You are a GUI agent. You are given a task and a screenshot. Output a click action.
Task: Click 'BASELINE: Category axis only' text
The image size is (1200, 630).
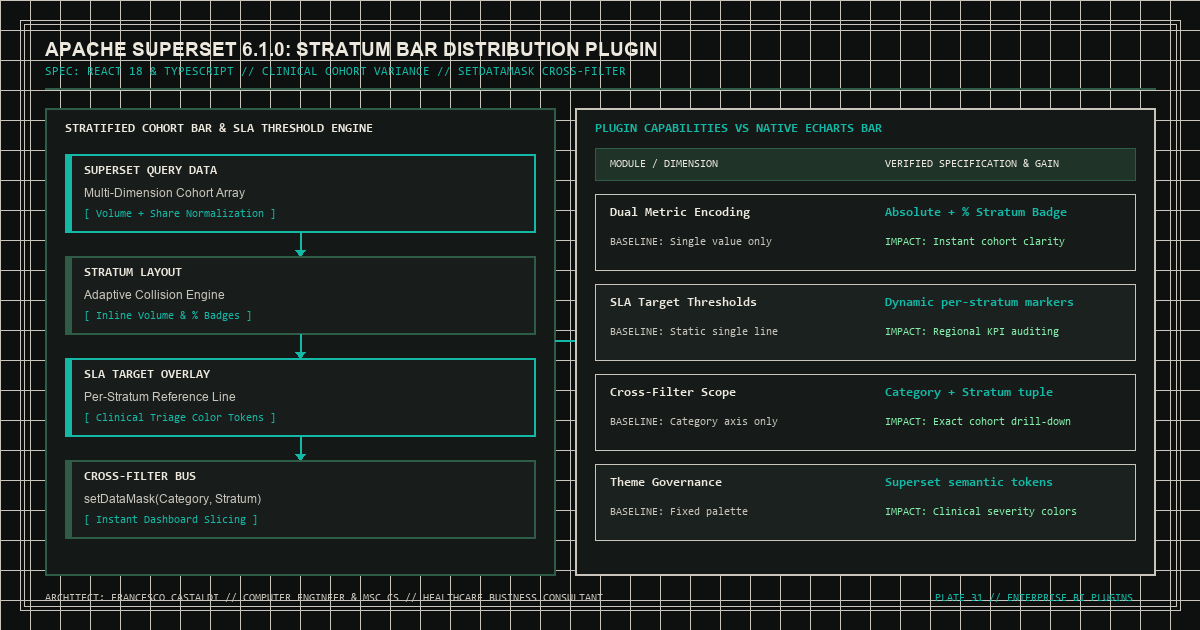[694, 422]
